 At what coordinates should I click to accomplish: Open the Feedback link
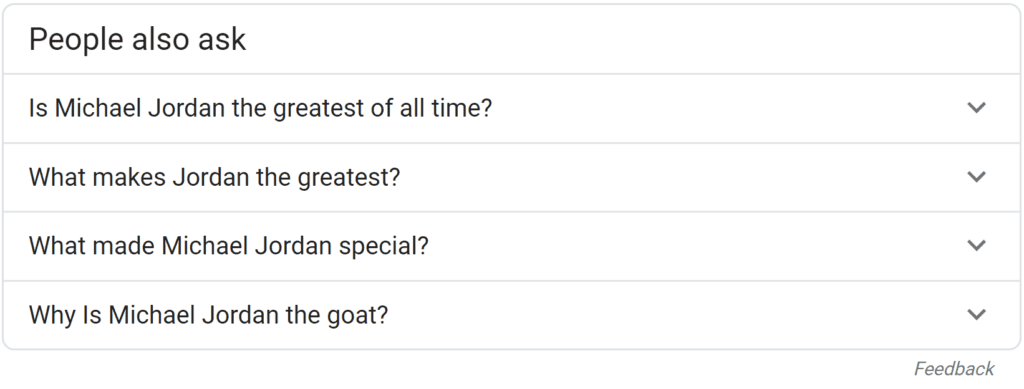tap(953, 369)
